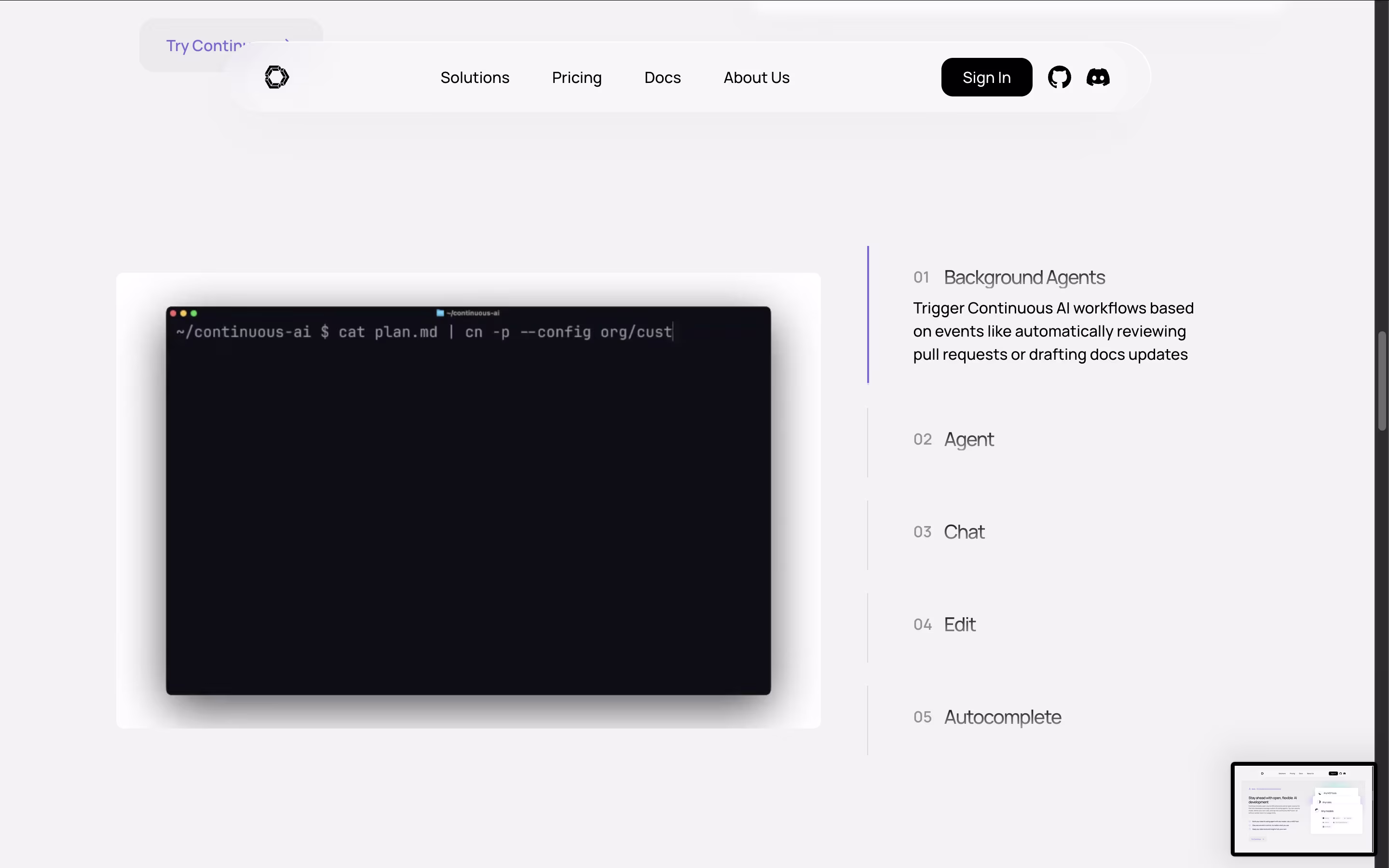This screenshot has width=1389, height=868.
Task: Open the Docs link
Action: [x=662, y=78]
